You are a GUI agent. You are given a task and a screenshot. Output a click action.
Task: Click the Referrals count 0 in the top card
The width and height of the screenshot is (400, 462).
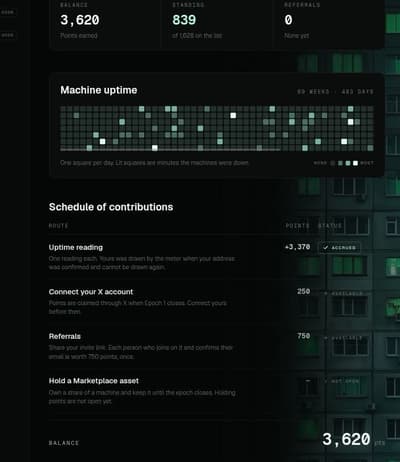click(x=288, y=20)
